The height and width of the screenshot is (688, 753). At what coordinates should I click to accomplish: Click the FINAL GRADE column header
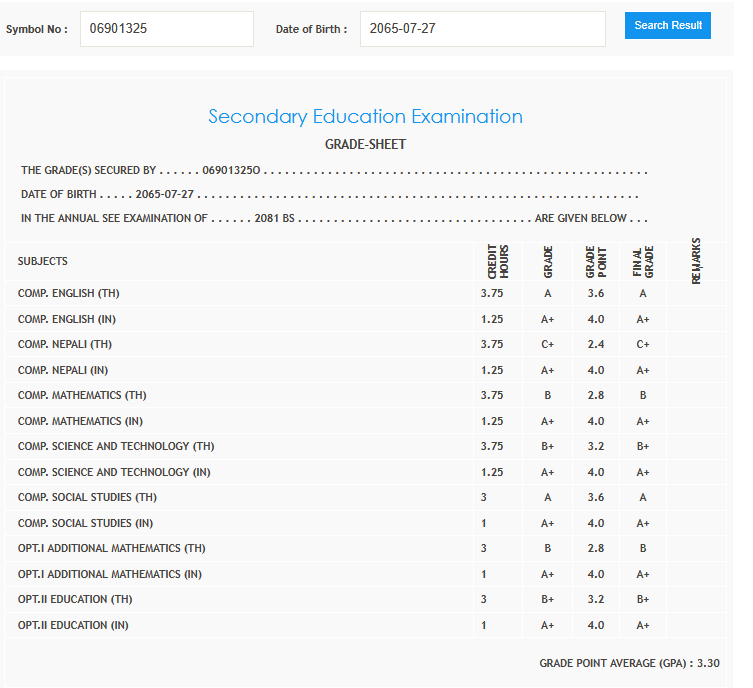pyautogui.click(x=642, y=262)
